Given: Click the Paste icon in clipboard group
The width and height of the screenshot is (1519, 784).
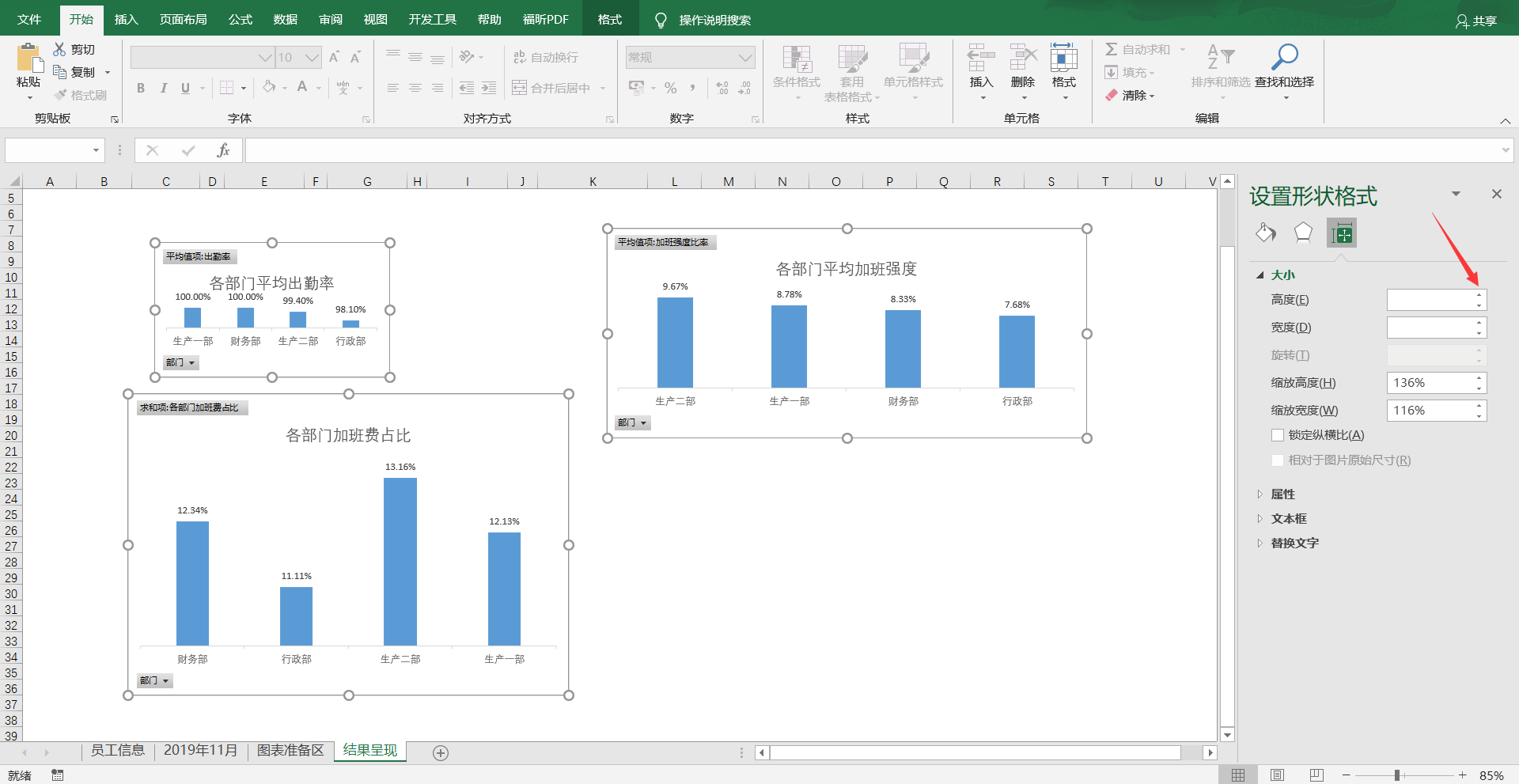Looking at the screenshot, I should point(28,58).
